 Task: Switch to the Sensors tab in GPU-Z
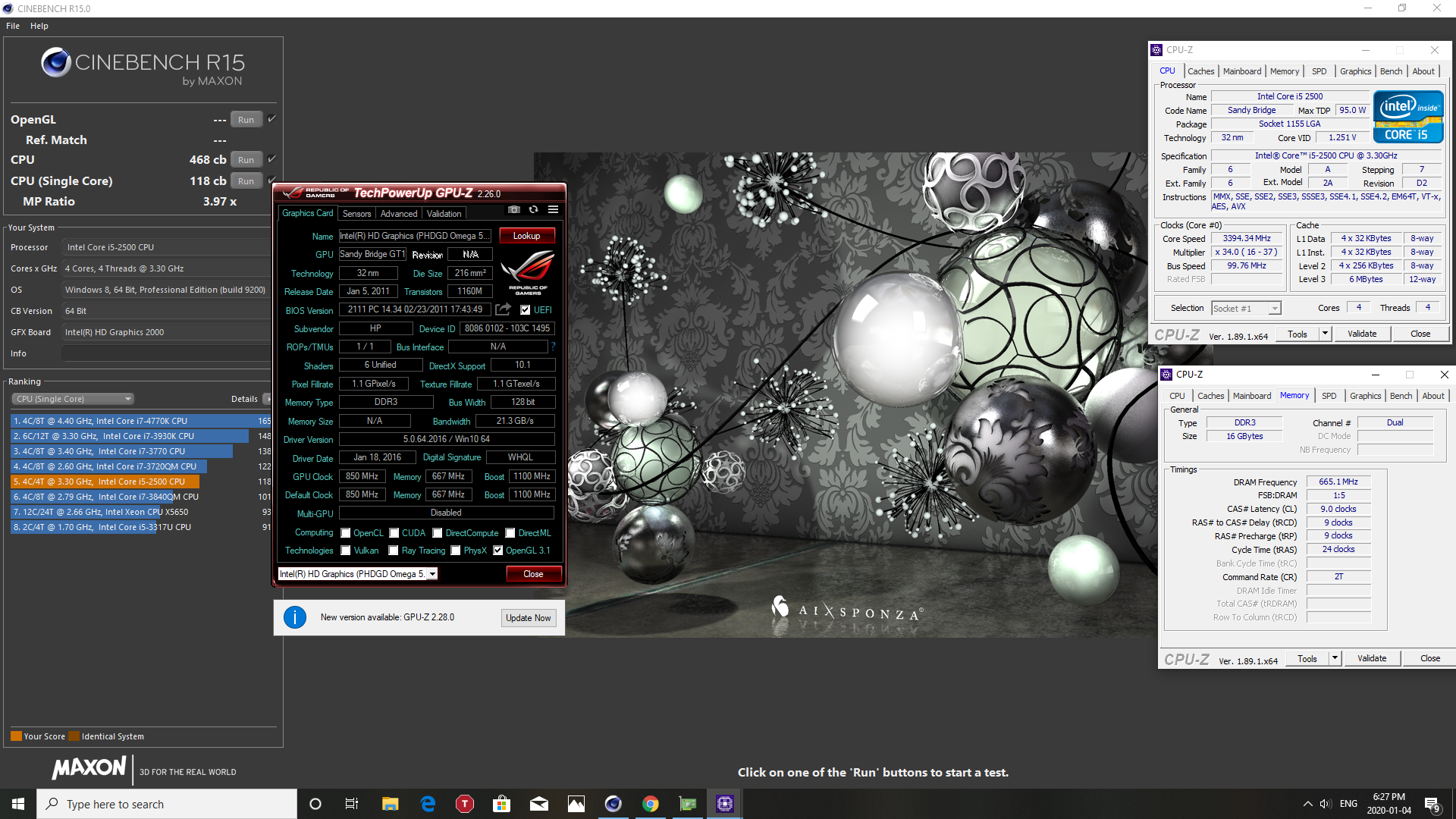coord(356,214)
